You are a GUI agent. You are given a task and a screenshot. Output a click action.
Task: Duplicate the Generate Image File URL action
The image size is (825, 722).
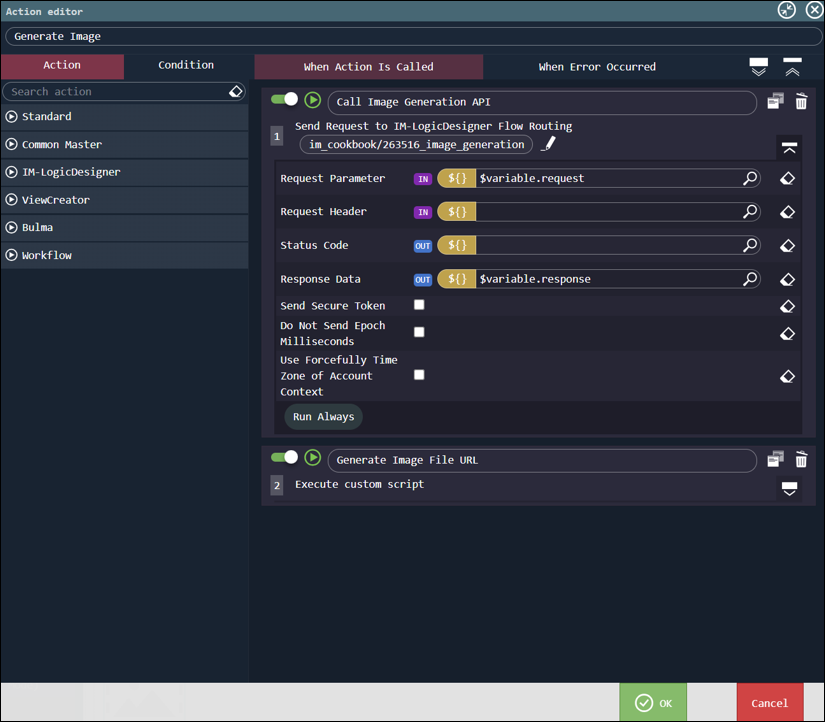[x=775, y=459]
